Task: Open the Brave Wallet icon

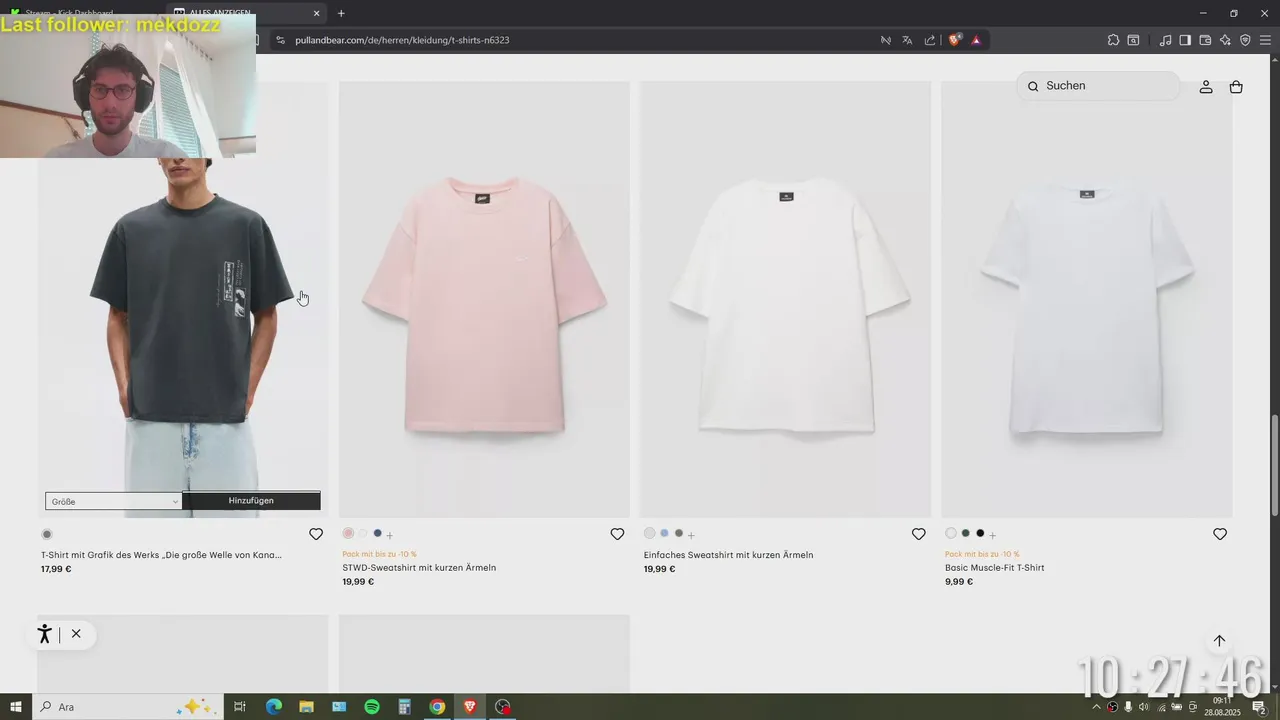Action: click(1205, 40)
